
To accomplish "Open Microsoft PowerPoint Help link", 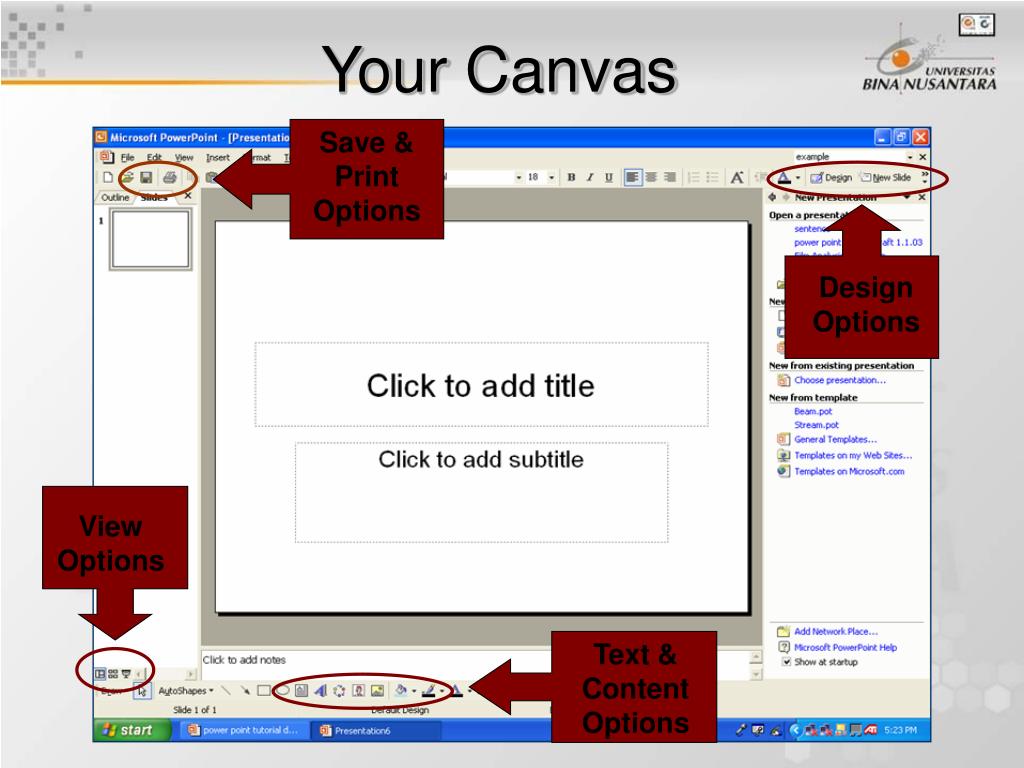I will click(845, 647).
